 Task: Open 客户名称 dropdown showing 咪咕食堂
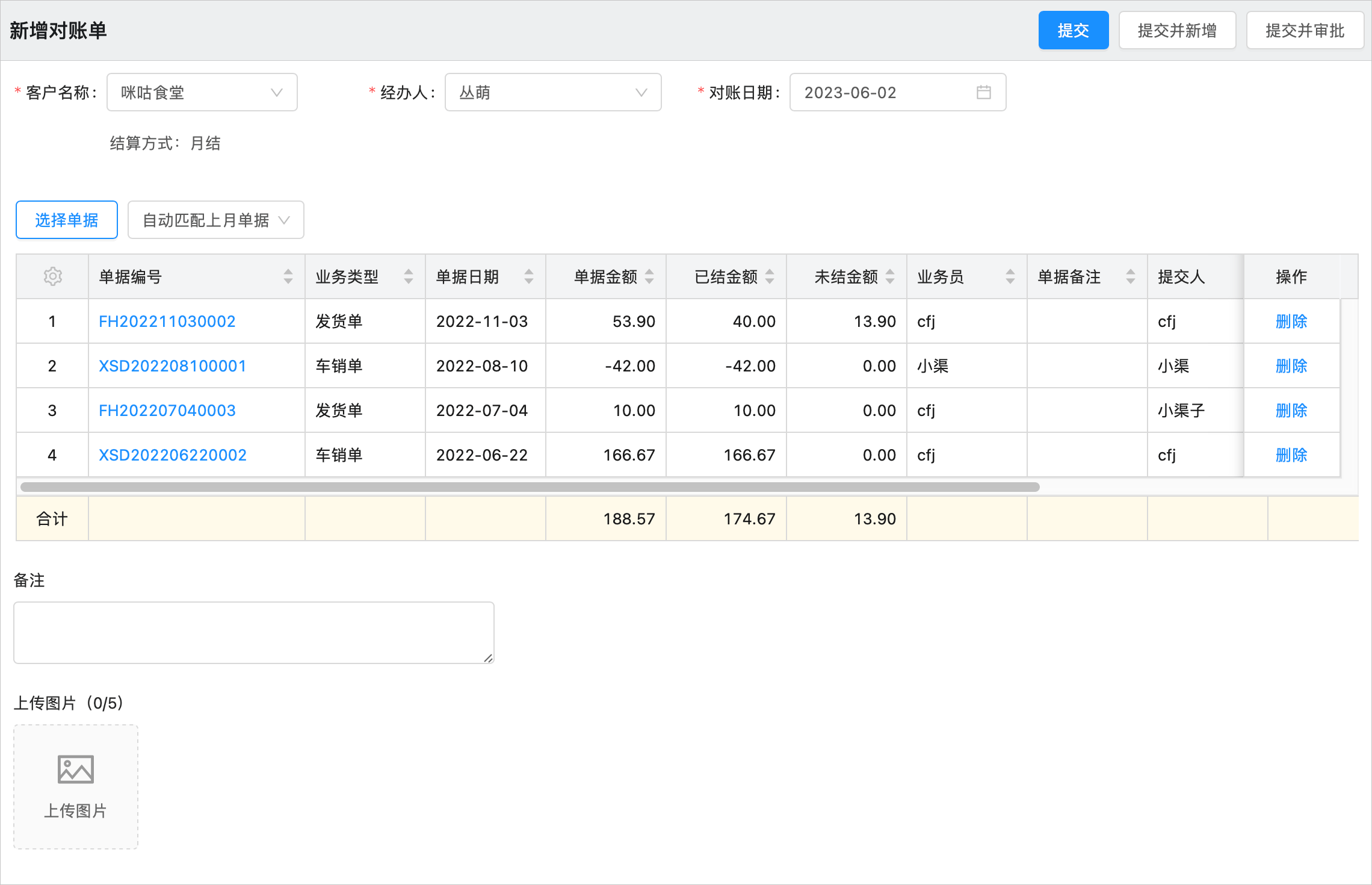(202, 92)
